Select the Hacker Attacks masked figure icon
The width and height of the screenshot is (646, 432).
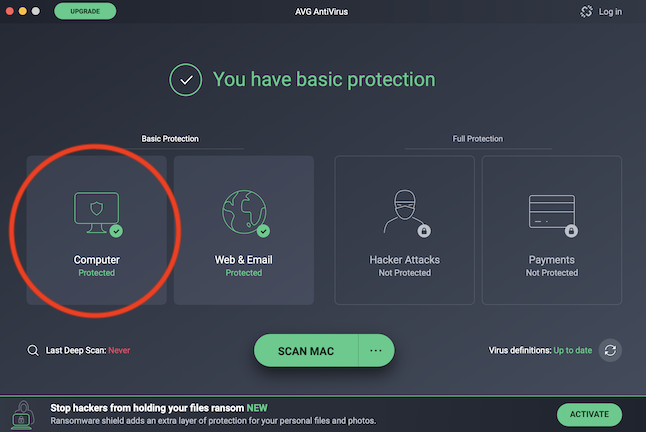(x=404, y=211)
